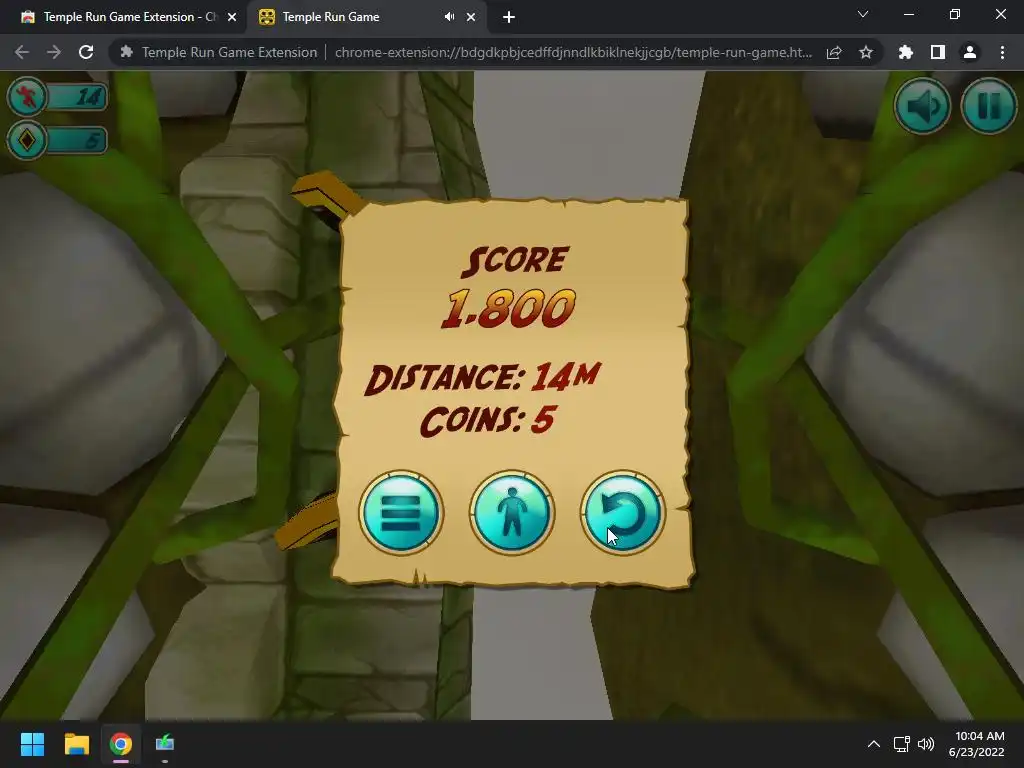Open the Windows Start menu
The width and height of the screenshot is (1024, 768).
coord(32,744)
